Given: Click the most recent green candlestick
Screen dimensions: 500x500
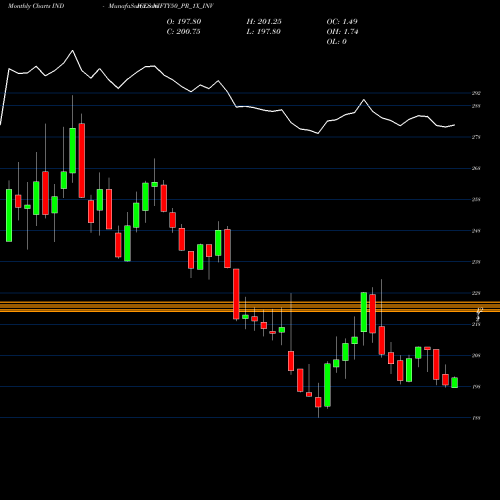Looking at the screenshot, I should click(454, 382).
